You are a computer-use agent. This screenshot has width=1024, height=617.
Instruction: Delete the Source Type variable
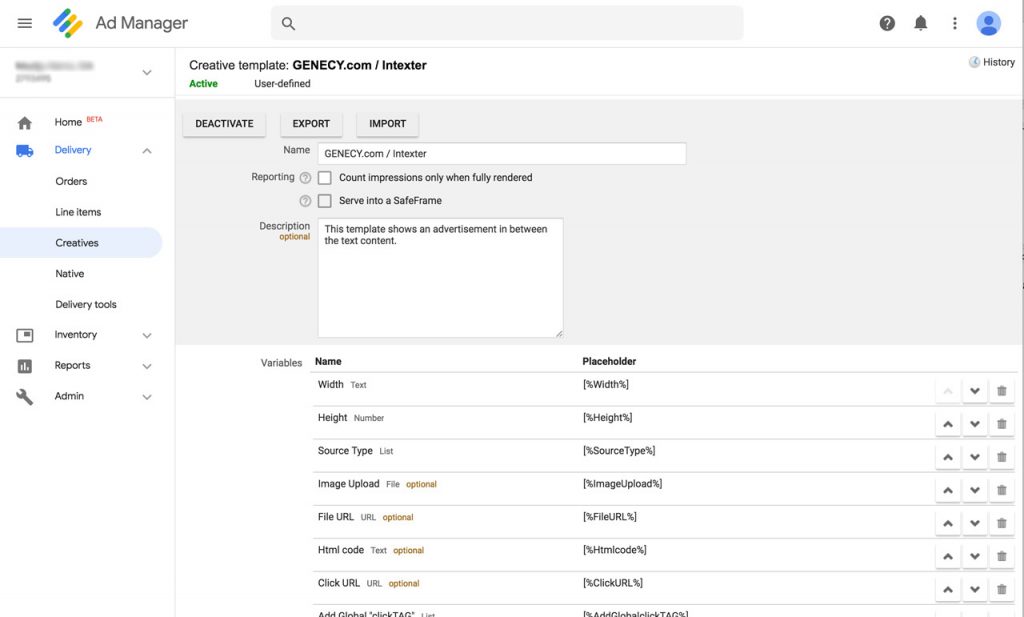pyautogui.click(x=1002, y=457)
